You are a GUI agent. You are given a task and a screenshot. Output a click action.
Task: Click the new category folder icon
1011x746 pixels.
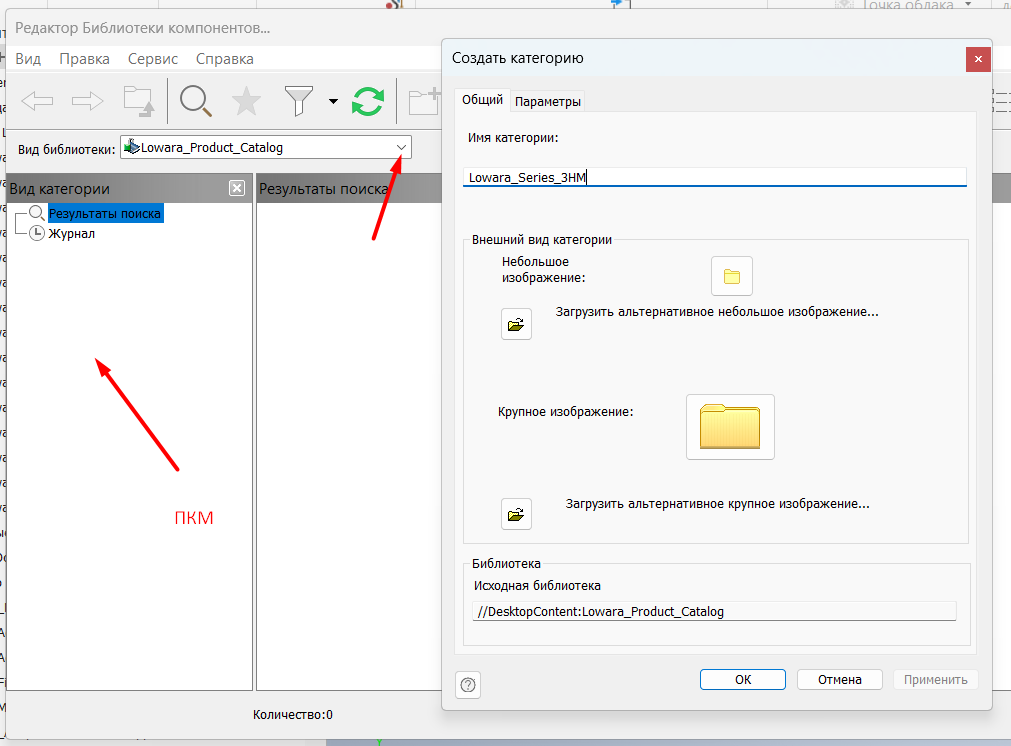(x=424, y=101)
